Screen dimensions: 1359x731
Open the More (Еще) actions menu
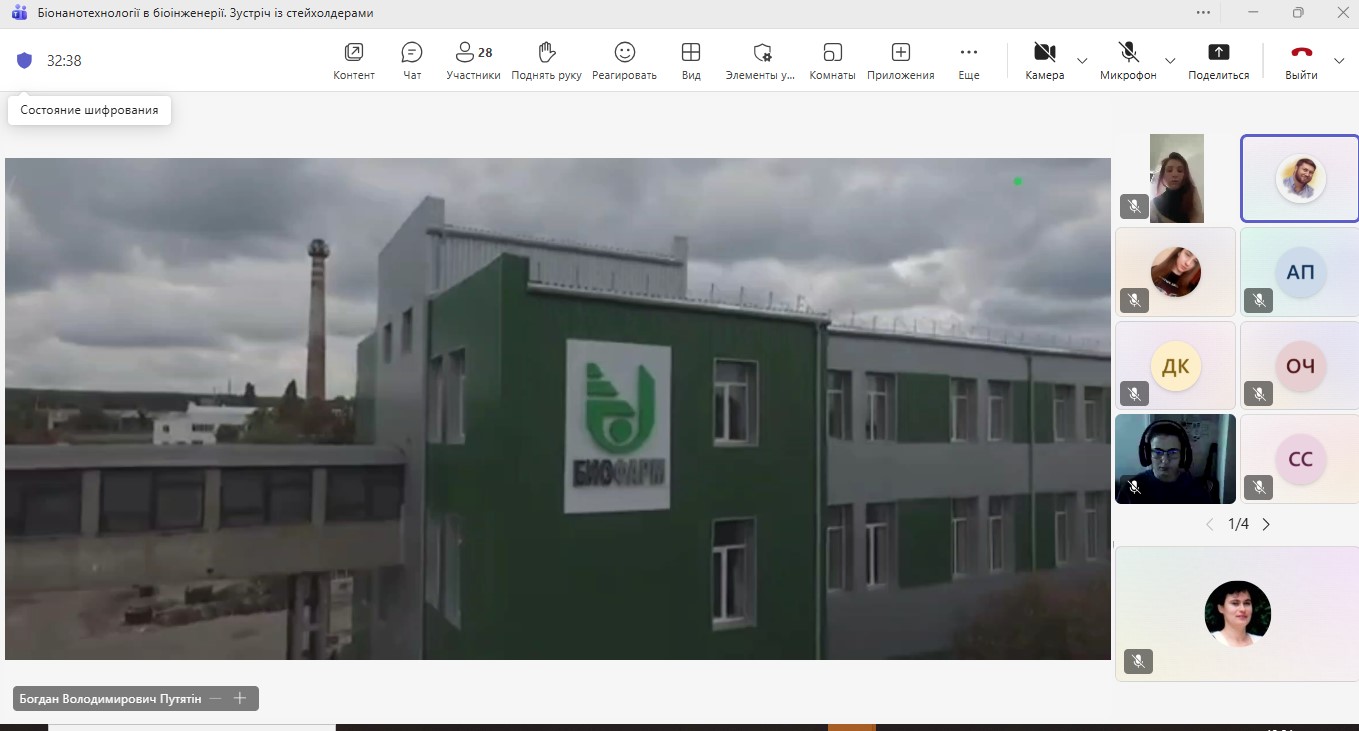click(968, 60)
